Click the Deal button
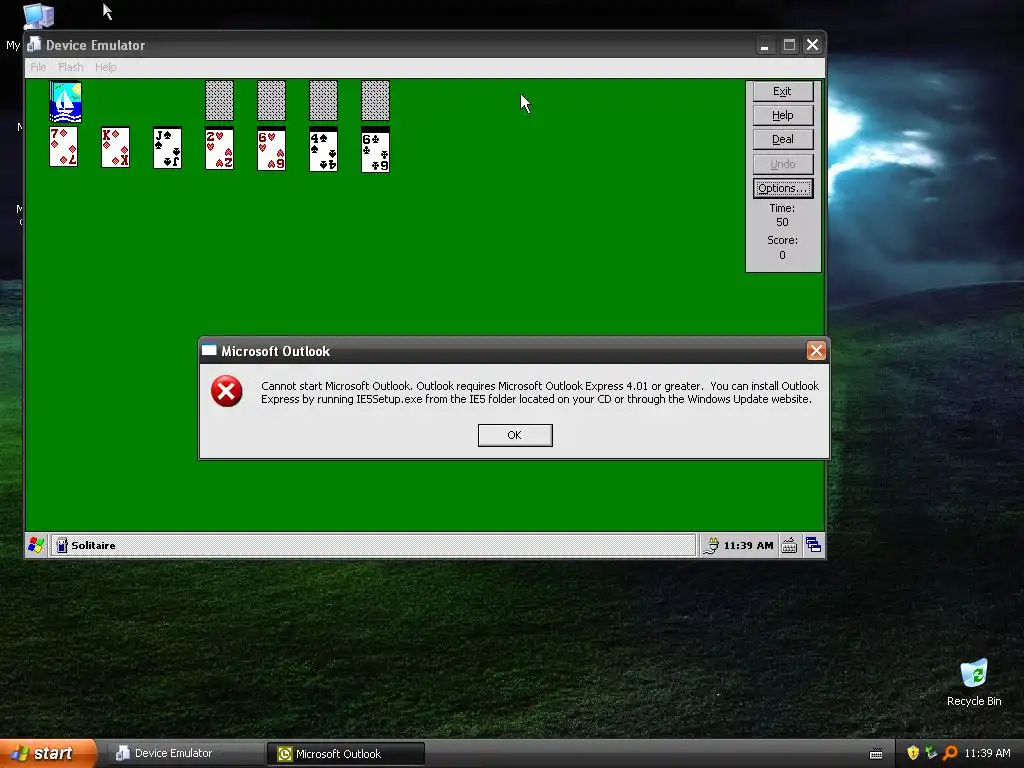 782,139
